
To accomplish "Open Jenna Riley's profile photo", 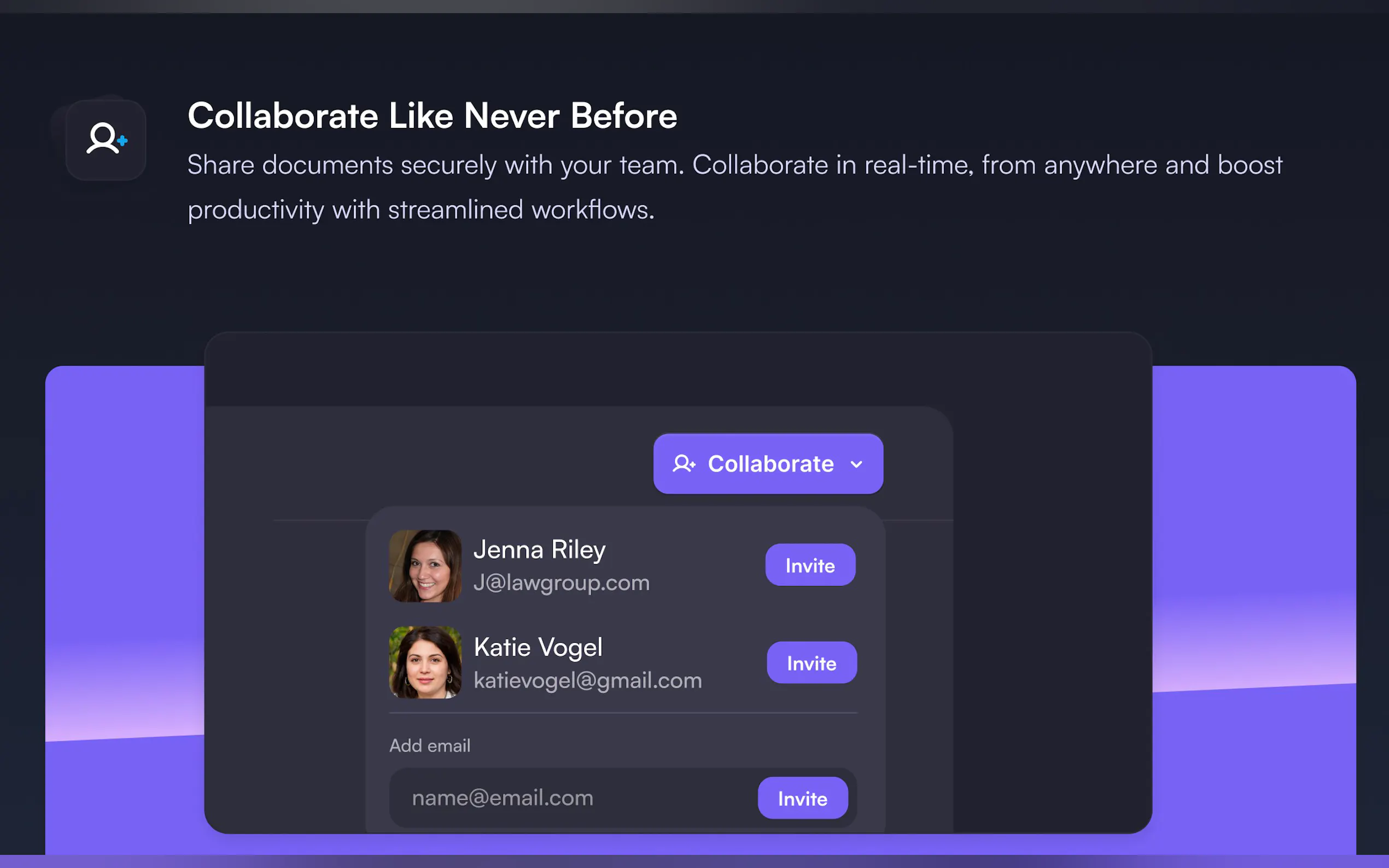I will (425, 566).
